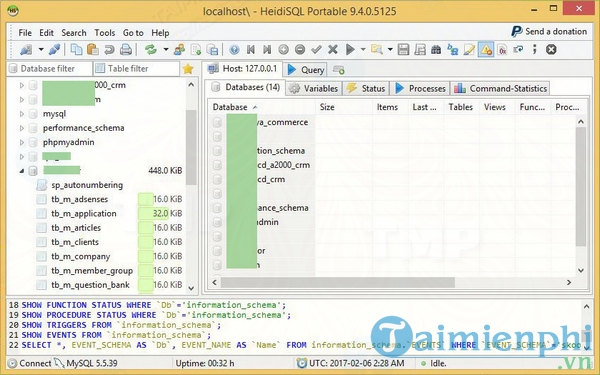Click the Save floppy disk icon
600x375 pixels.
[403, 50]
